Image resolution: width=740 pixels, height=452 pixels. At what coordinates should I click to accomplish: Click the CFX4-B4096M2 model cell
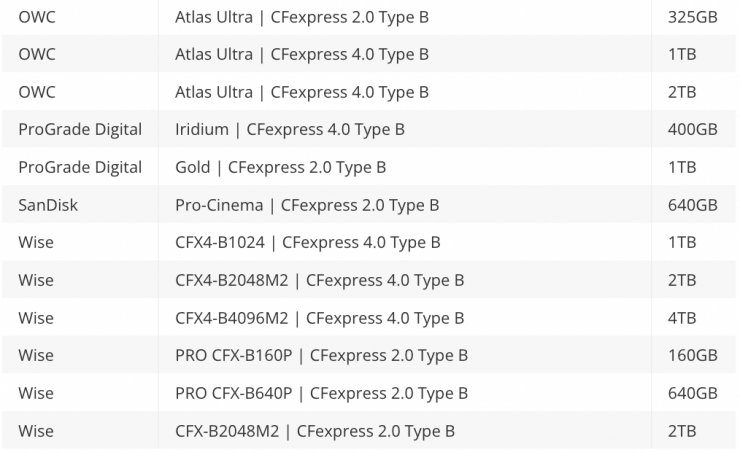coord(319,318)
